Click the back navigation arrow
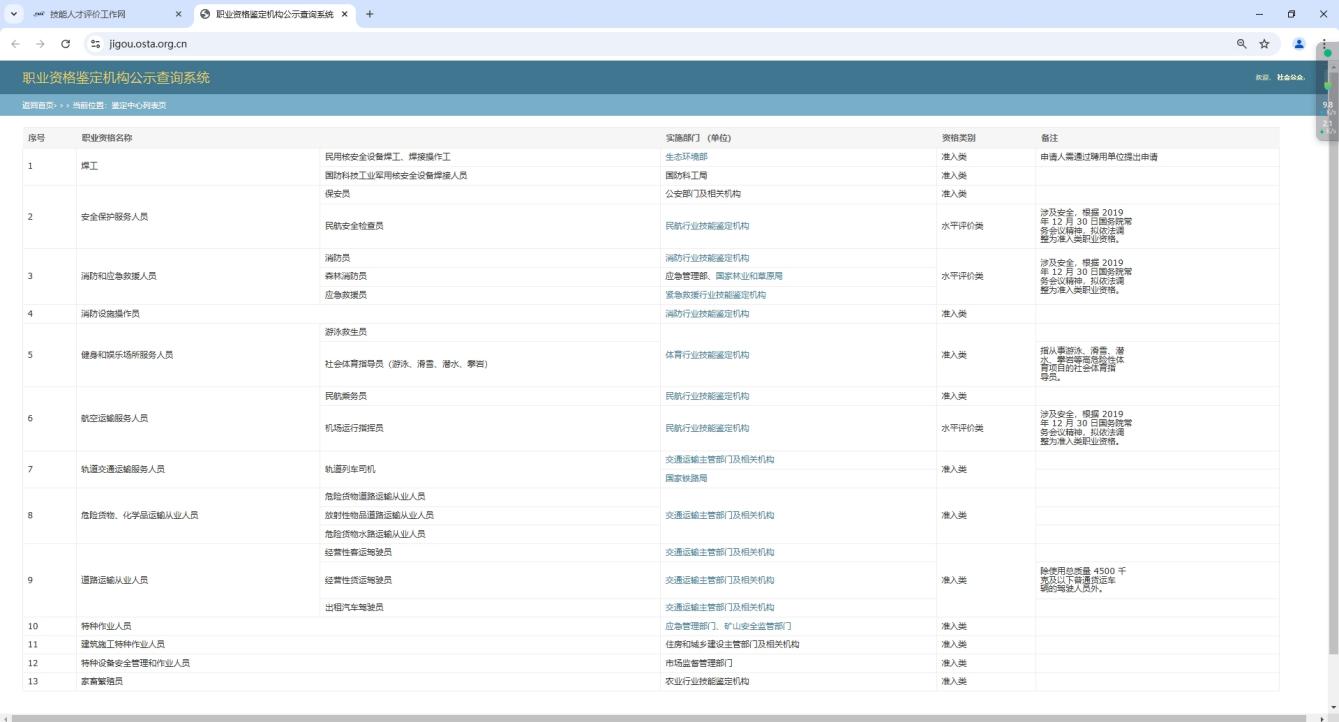Image resolution: width=1339 pixels, height=722 pixels. point(15,44)
